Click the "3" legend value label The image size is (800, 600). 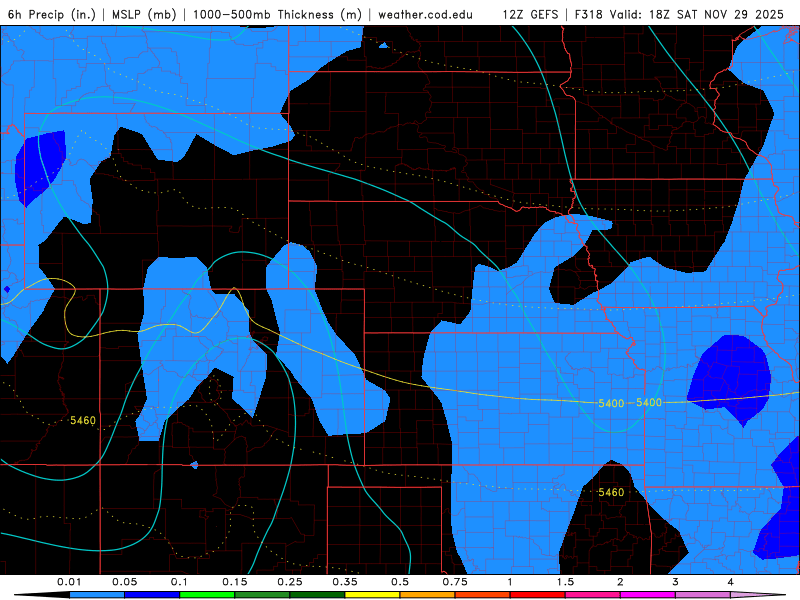coord(676,582)
